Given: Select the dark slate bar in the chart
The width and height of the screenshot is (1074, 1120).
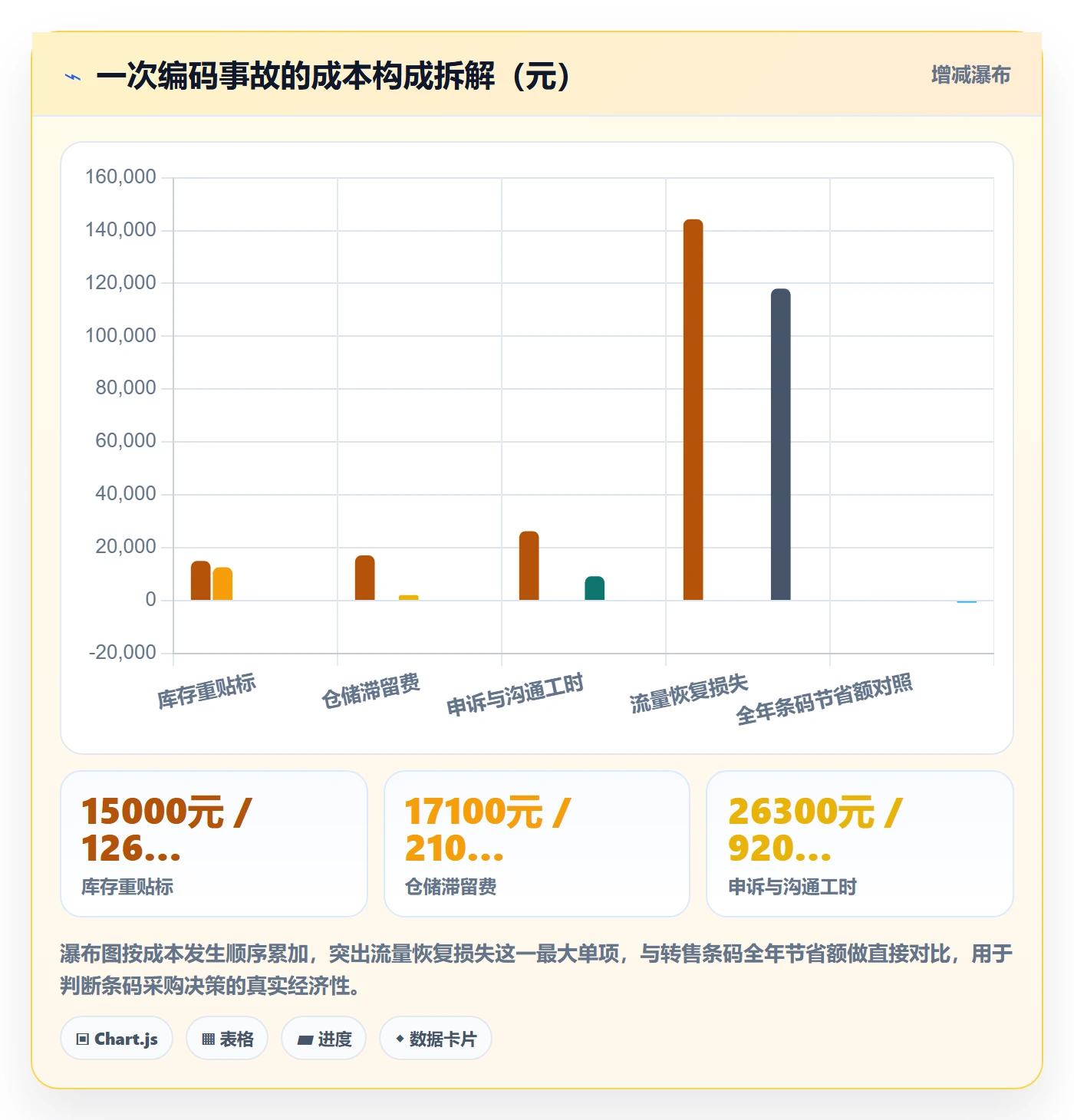Looking at the screenshot, I should (781, 444).
